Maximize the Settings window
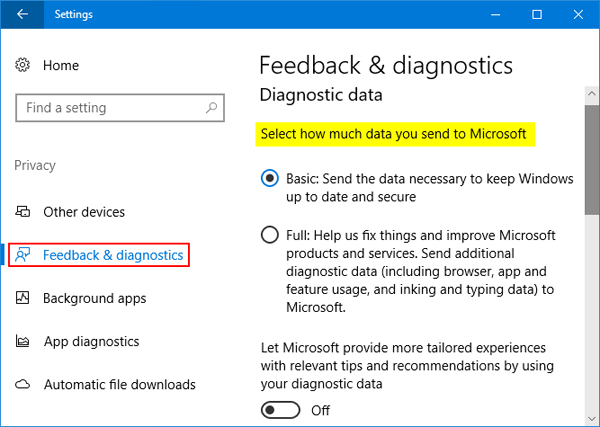The height and width of the screenshot is (427, 600). (537, 15)
